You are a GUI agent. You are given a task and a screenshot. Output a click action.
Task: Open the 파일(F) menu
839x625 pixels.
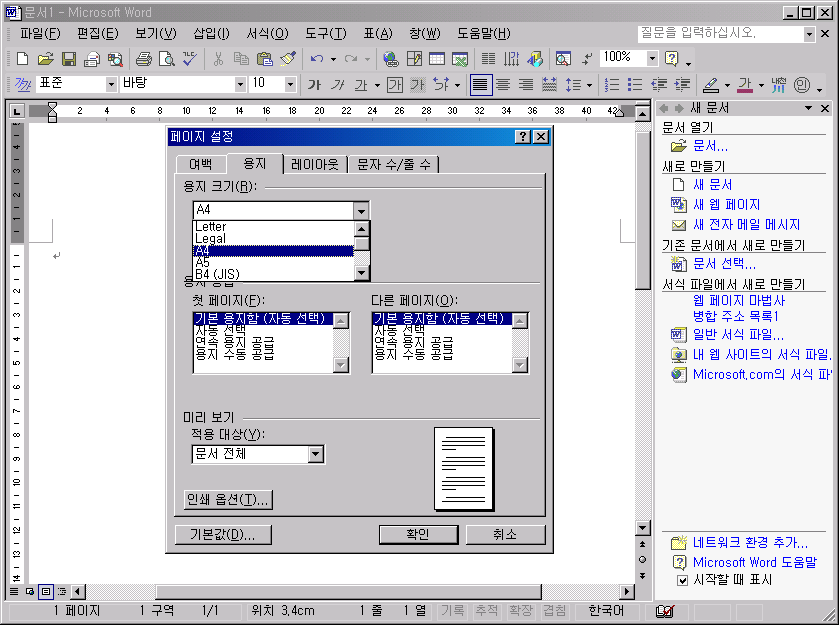(40, 34)
